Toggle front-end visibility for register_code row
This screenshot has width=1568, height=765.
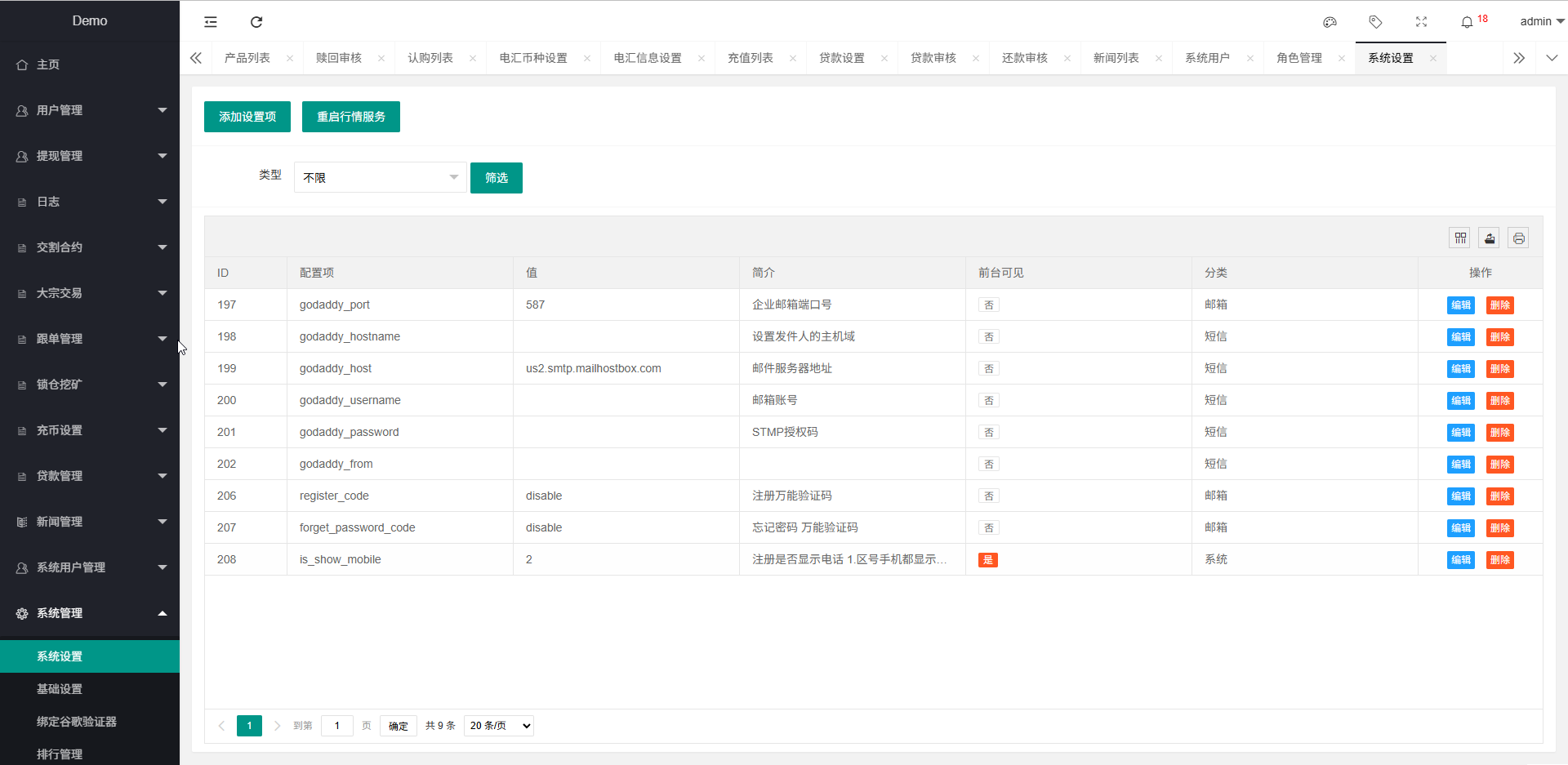click(988, 496)
